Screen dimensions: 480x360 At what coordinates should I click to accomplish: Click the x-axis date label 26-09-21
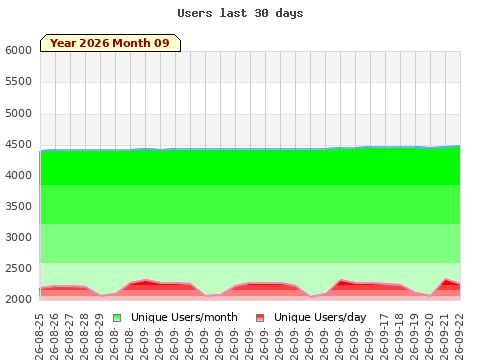click(x=444, y=337)
